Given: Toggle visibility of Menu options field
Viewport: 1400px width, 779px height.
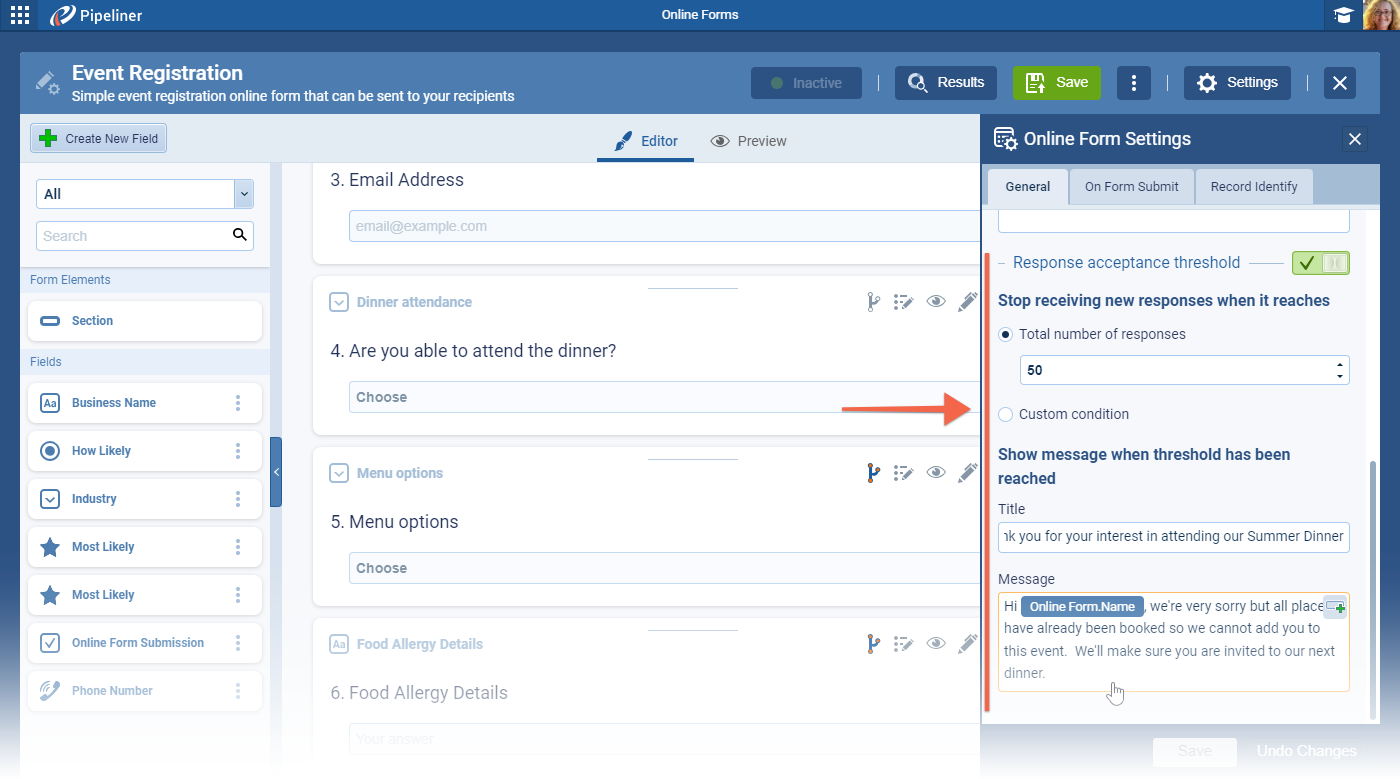Looking at the screenshot, I should (936, 473).
